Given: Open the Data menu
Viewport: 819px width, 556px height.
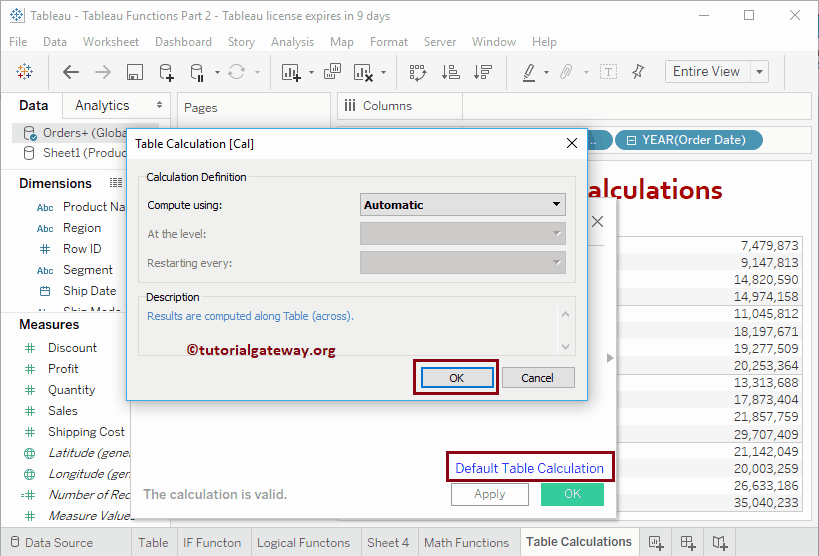Looking at the screenshot, I should (x=55, y=42).
